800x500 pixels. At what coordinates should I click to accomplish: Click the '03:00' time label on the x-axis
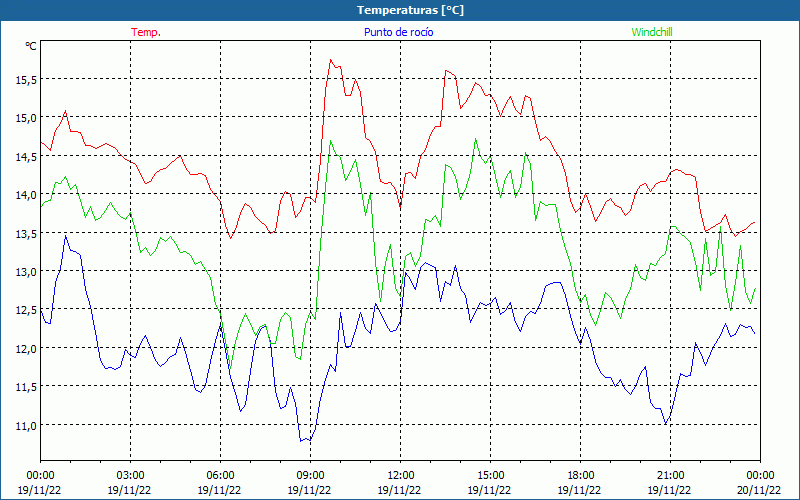[x=130, y=476]
